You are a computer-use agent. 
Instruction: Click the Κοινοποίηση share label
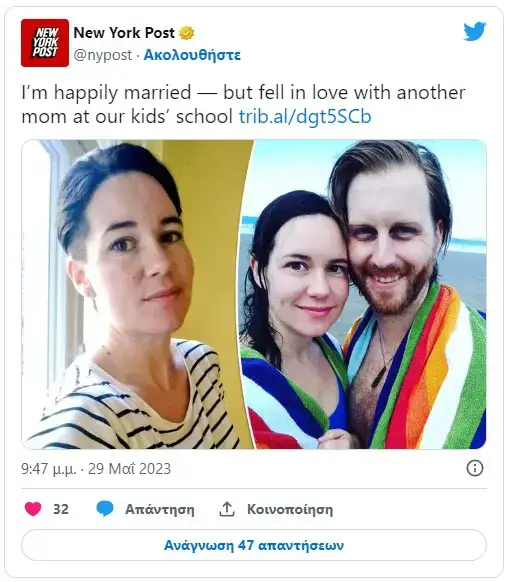click(x=290, y=509)
